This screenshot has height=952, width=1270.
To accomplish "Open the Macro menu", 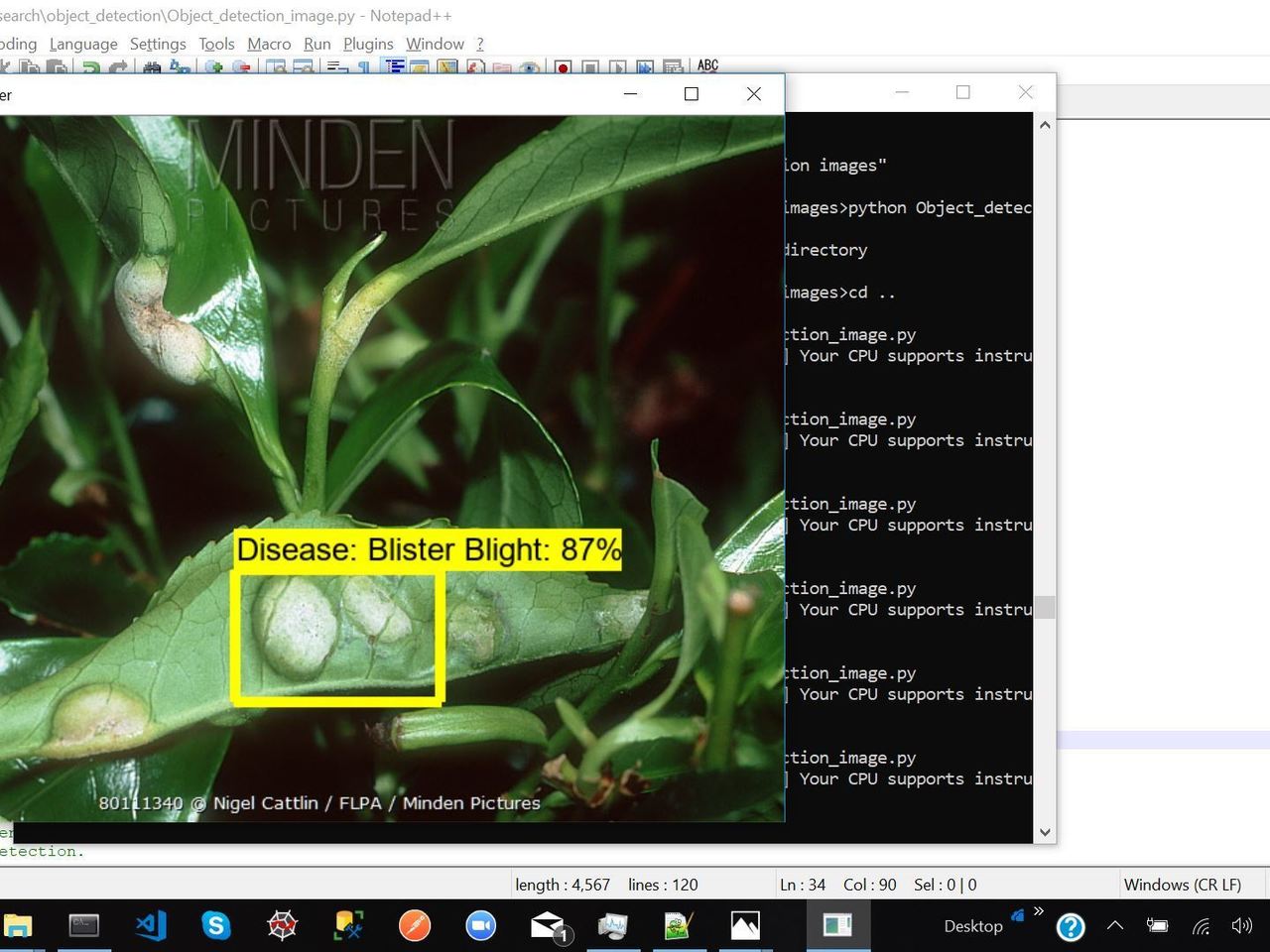I will tap(269, 44).
